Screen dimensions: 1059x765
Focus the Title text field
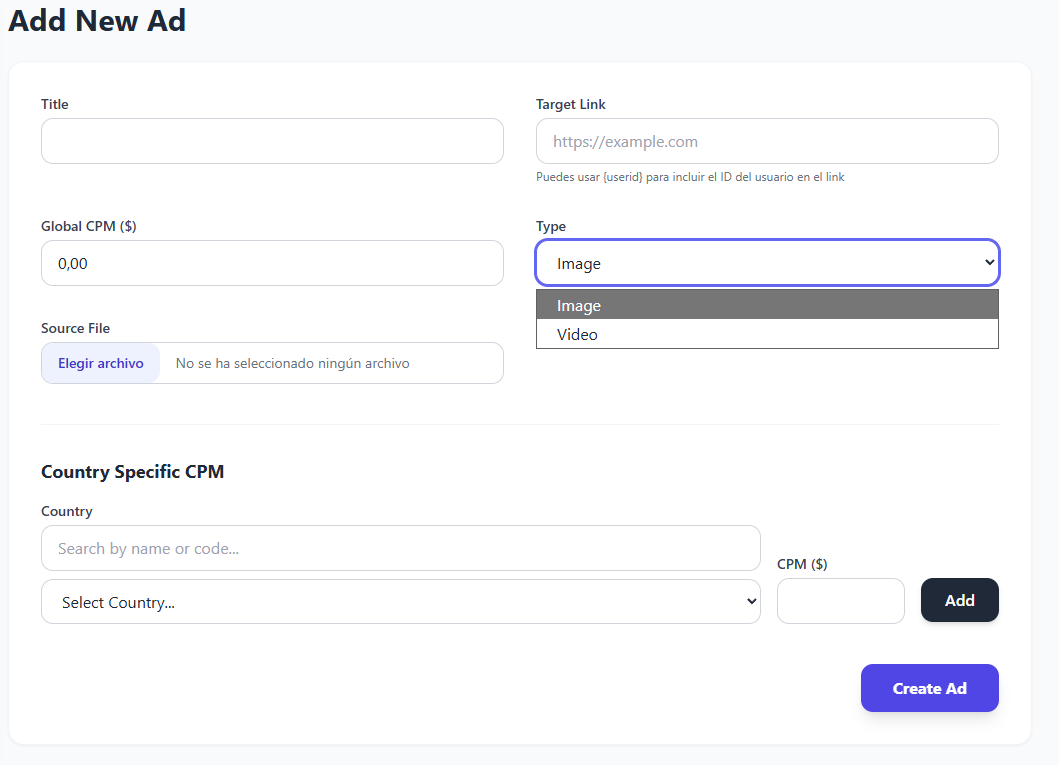coord(272,141)
